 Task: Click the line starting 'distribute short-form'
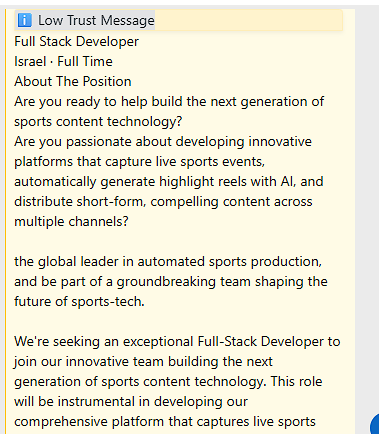(x=163, y=202)
